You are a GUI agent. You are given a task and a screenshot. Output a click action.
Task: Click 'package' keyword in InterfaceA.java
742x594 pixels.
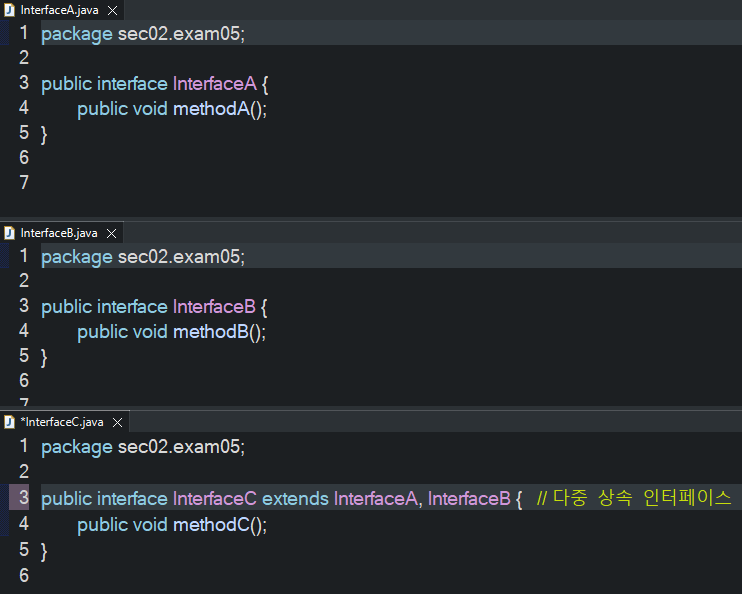tap(77, 34)
